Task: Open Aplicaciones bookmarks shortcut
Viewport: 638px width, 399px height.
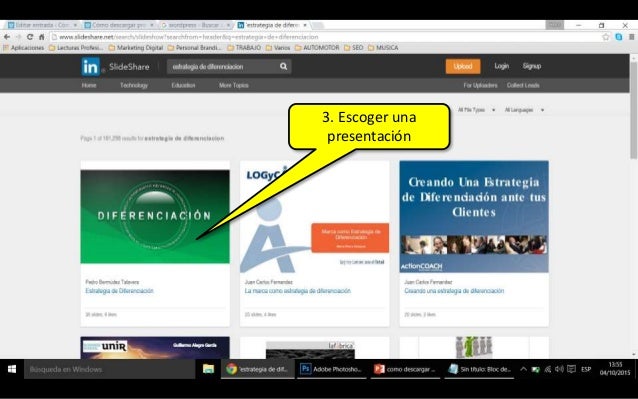Action: point(23,48)
